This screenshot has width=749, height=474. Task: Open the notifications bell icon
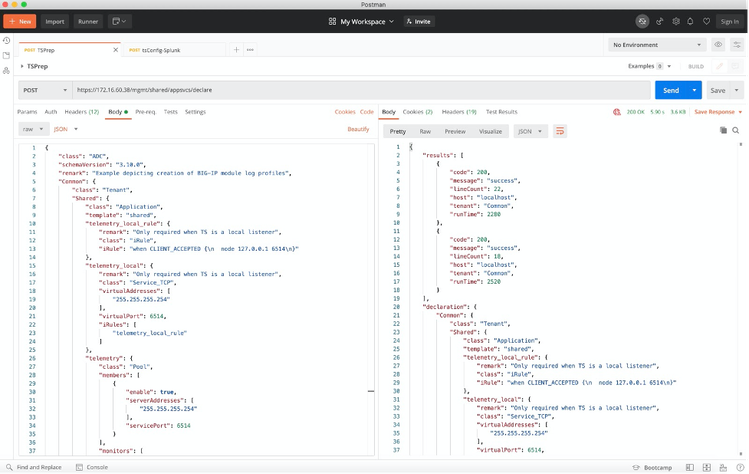click(690, 21)
